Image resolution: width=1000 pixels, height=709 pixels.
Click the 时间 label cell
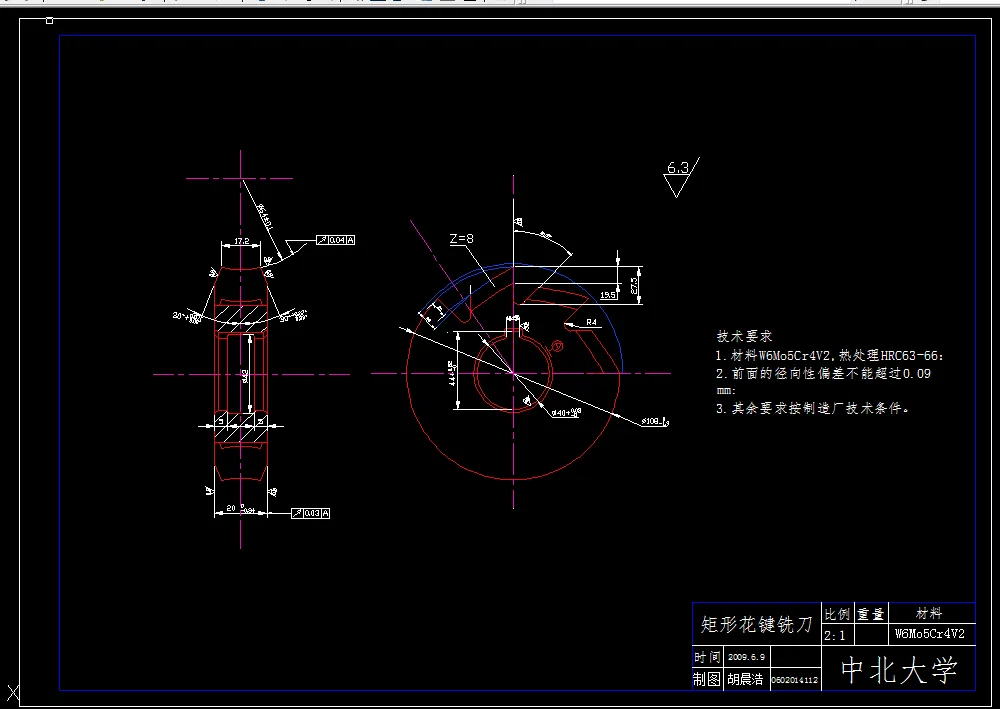(707, 657)
